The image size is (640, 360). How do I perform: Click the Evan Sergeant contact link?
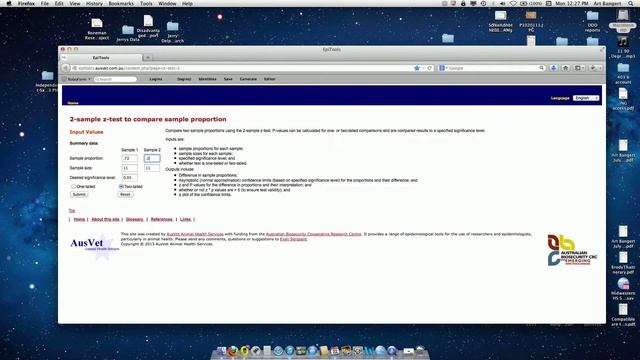click(x=293, y=239)
